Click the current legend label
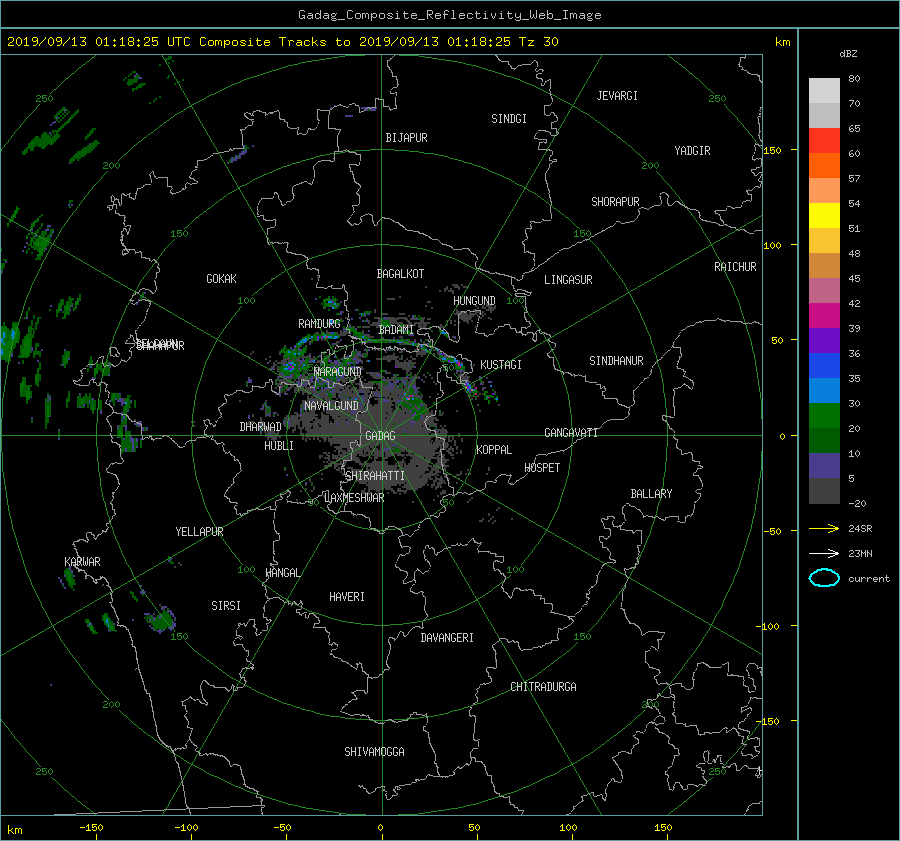The width and height of the screenshot is (900, 841). (x=869, y=579)
